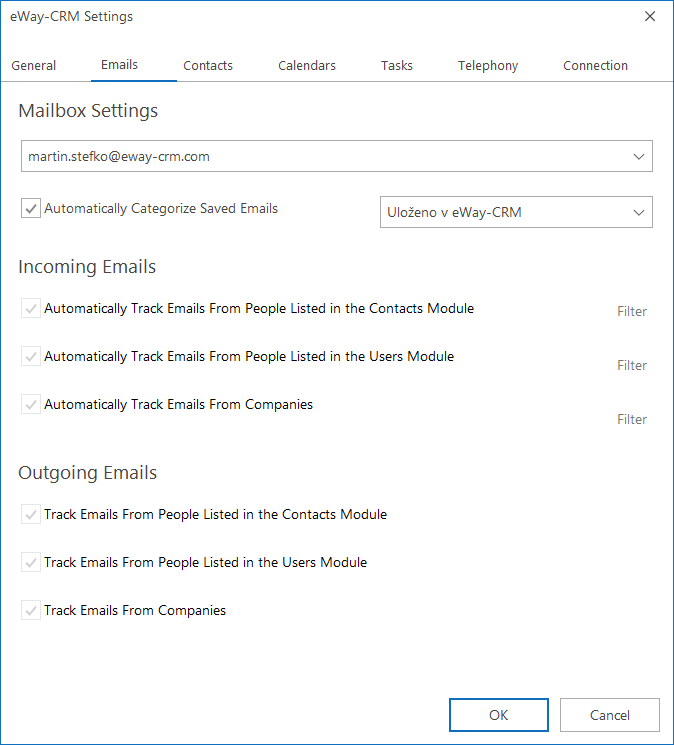Close the eWay-CRM Settings window
This screenshot has width=674, height=745.
coord(650,17)
